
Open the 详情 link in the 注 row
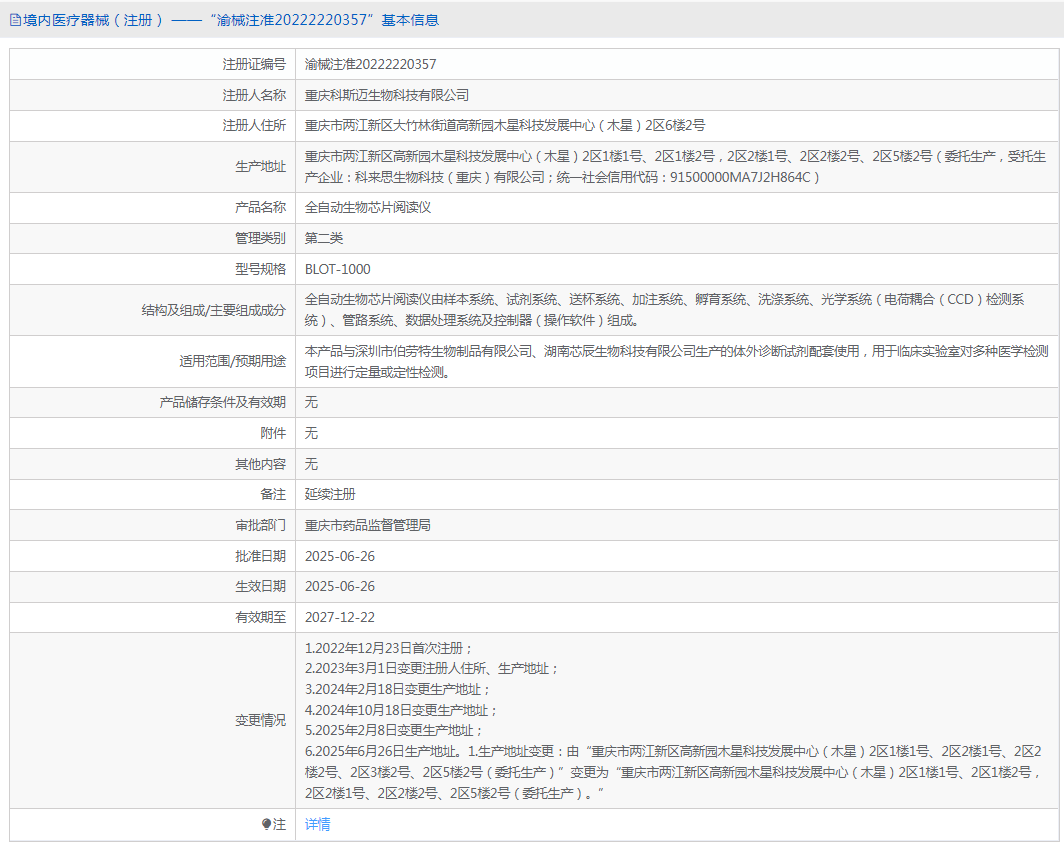318,824
